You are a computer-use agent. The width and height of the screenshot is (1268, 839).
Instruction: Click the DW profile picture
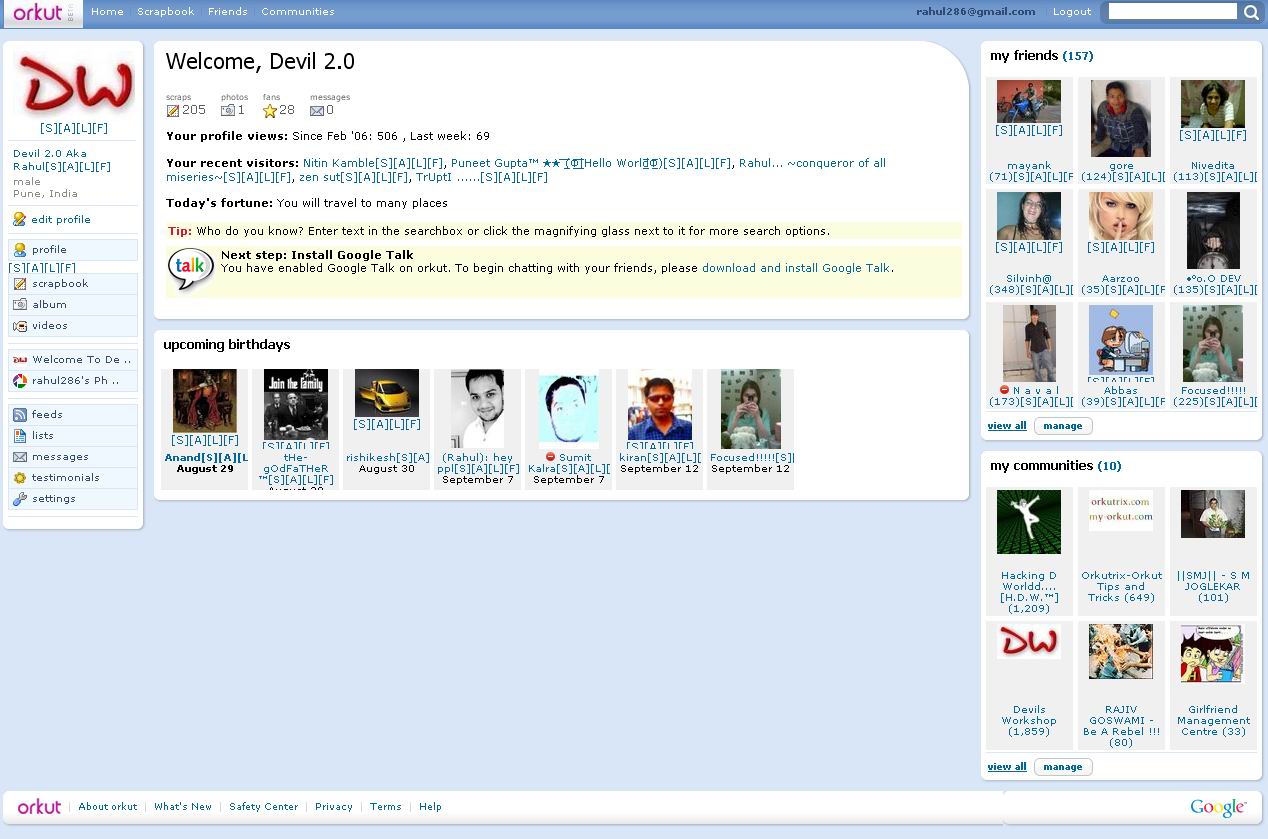(x=75, y=86)
